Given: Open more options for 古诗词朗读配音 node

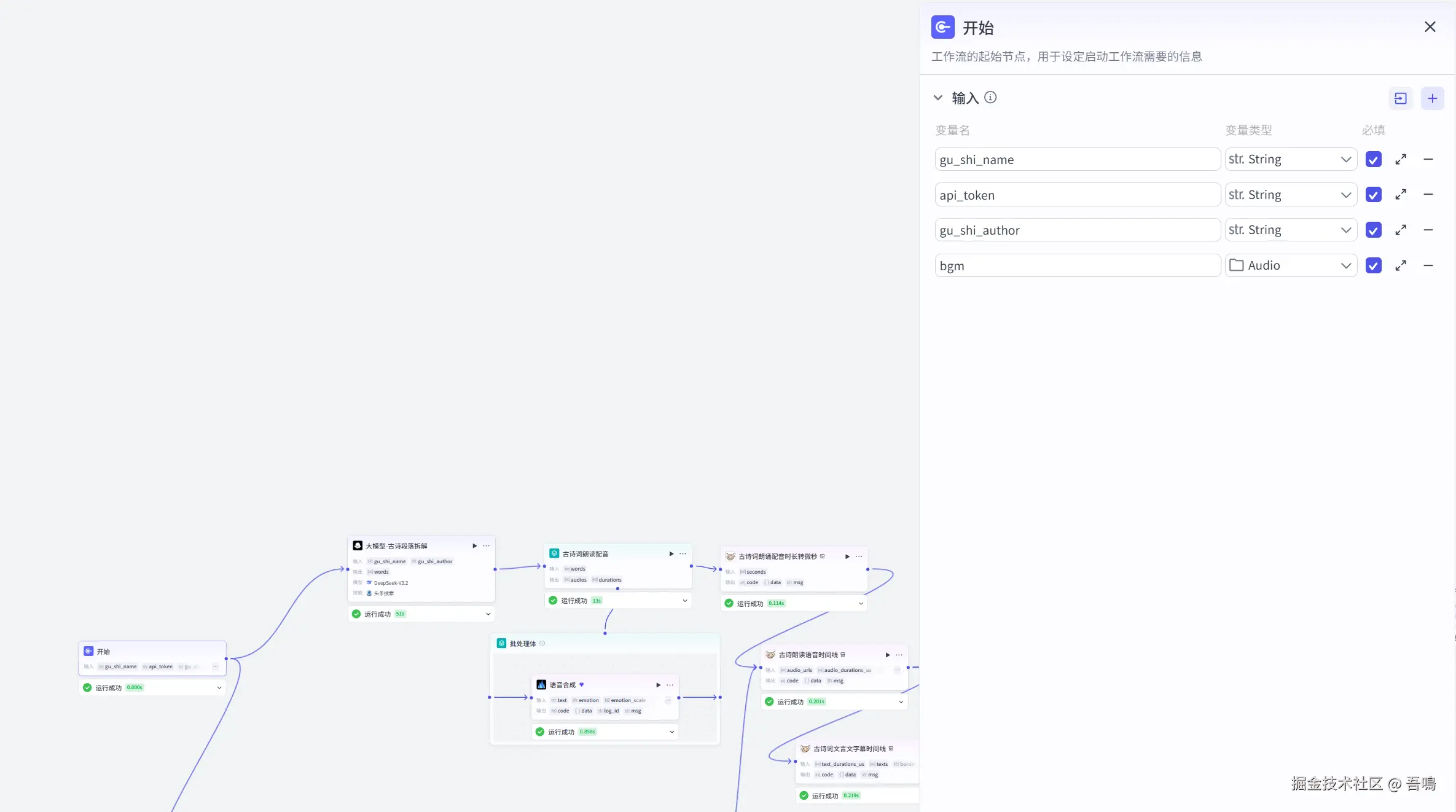Looking at the screenshot, I should [x=683, y=553].
